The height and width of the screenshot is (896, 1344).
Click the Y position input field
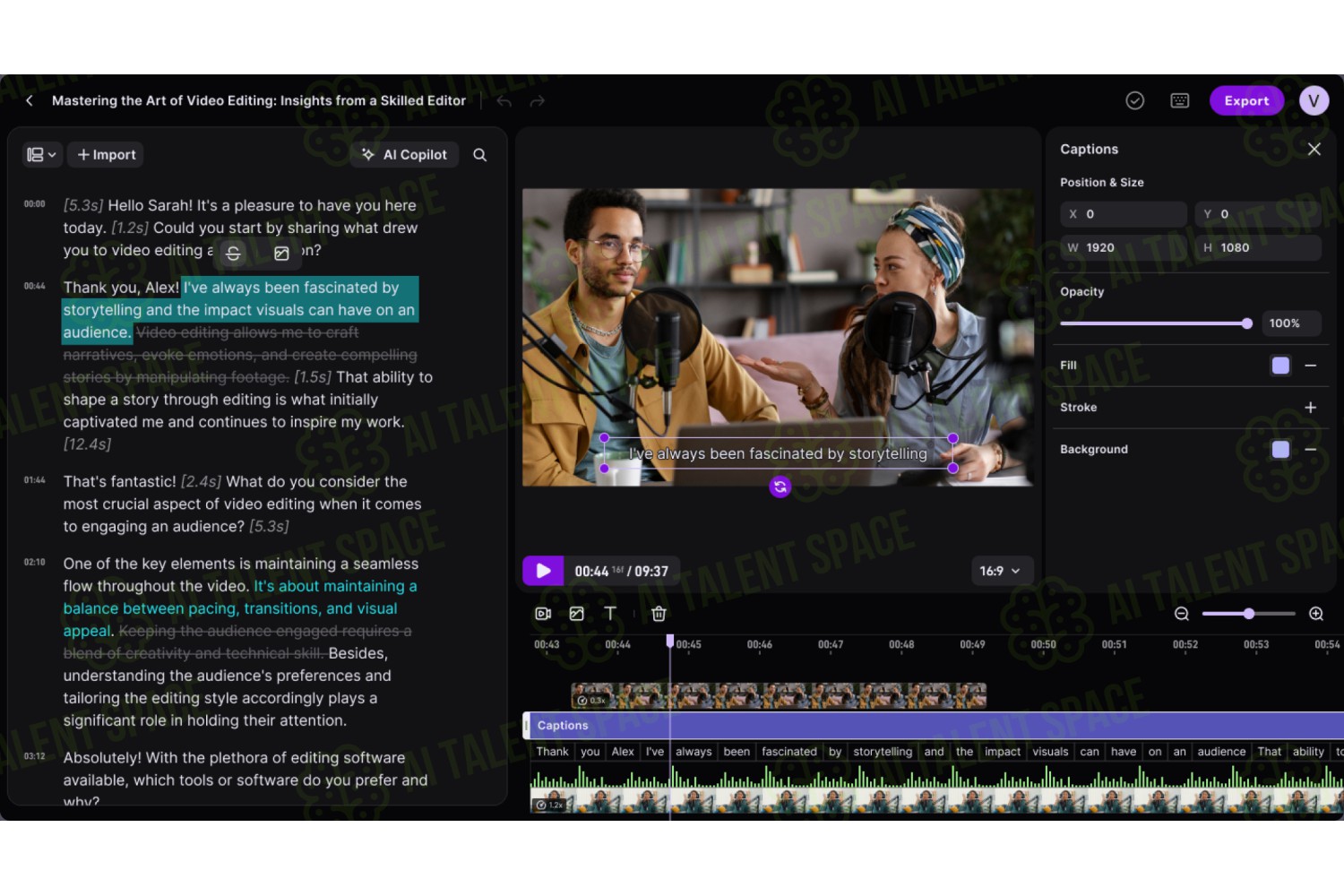coord(1258,214)
